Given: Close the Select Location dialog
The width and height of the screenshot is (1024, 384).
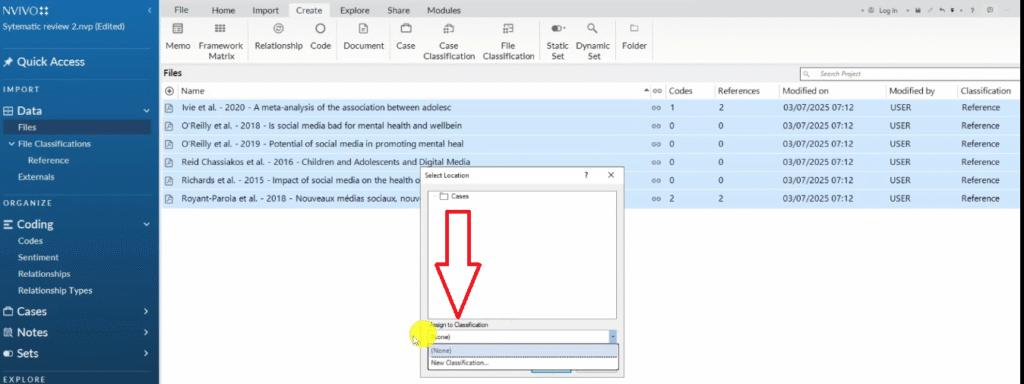Looking at the screenshot, I should pyautogui.click(x=611, y=175).
